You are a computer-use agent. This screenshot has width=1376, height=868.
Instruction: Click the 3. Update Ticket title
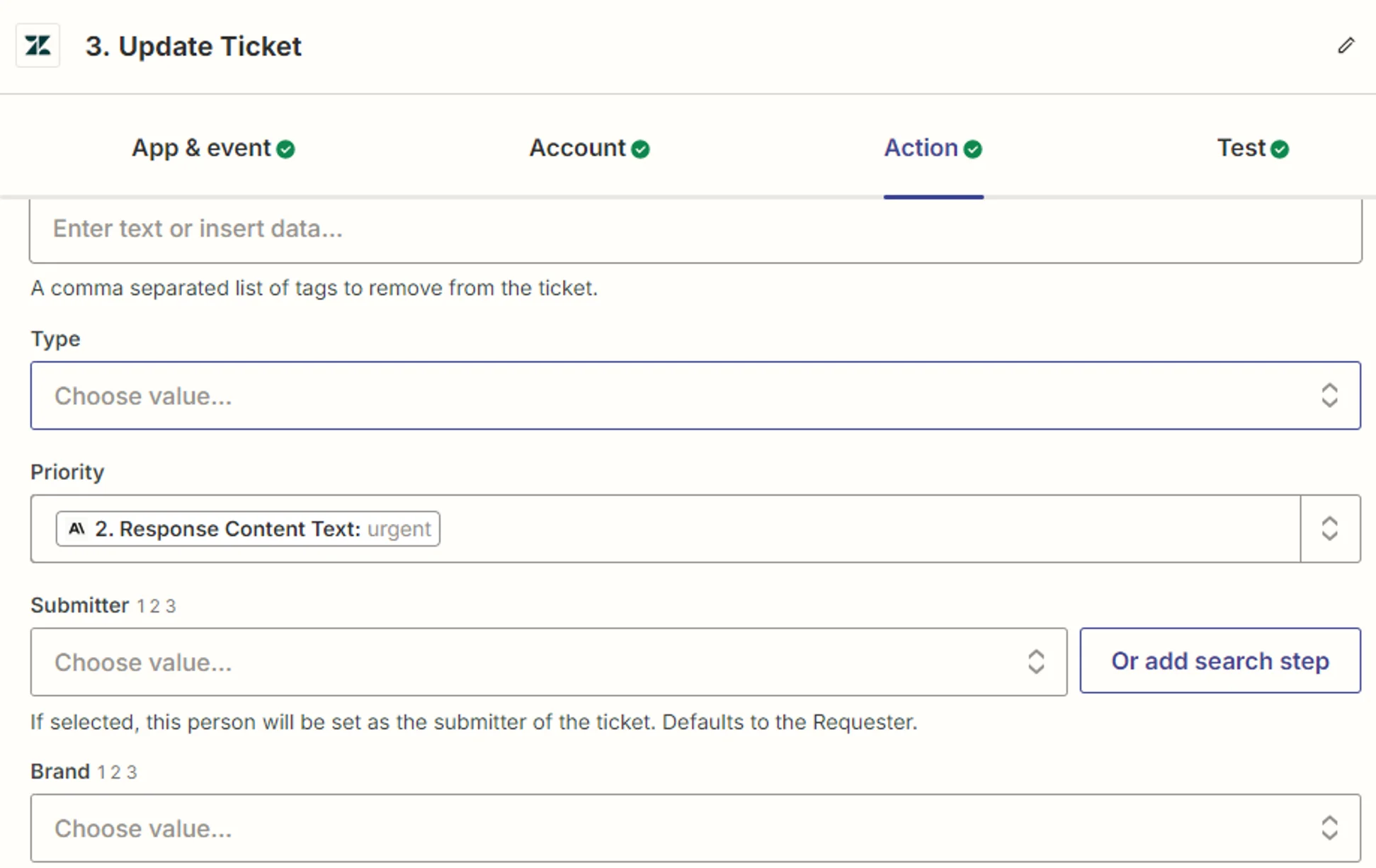193,46
